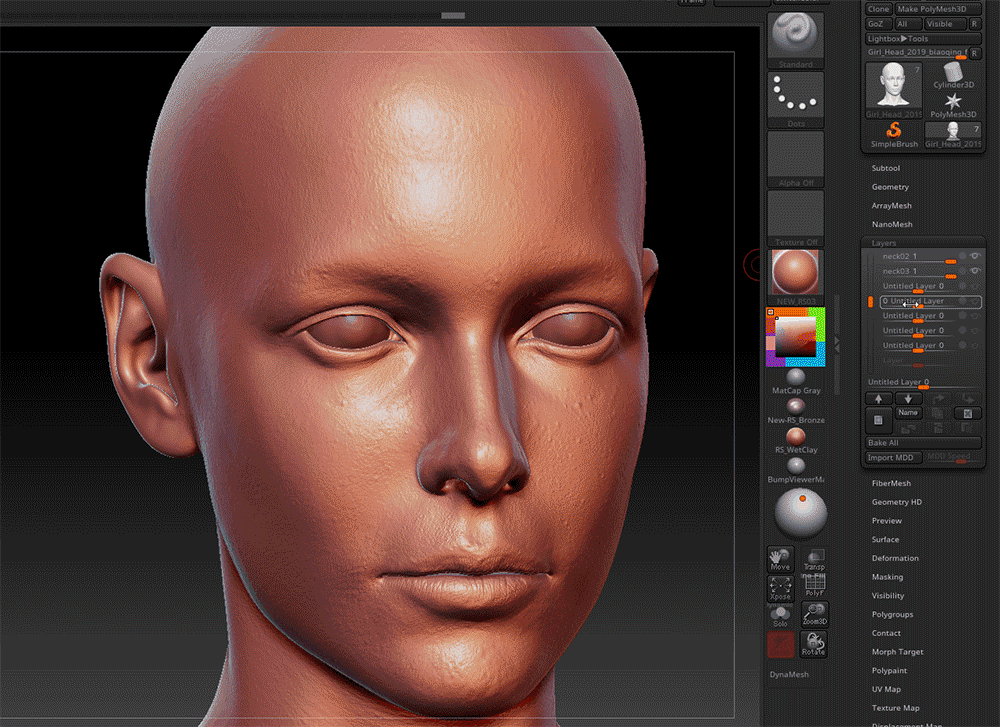The height and width of the screenshot is (727, 1000).
Task: Select the RS_WetClay material
Action: pos(796,441)
